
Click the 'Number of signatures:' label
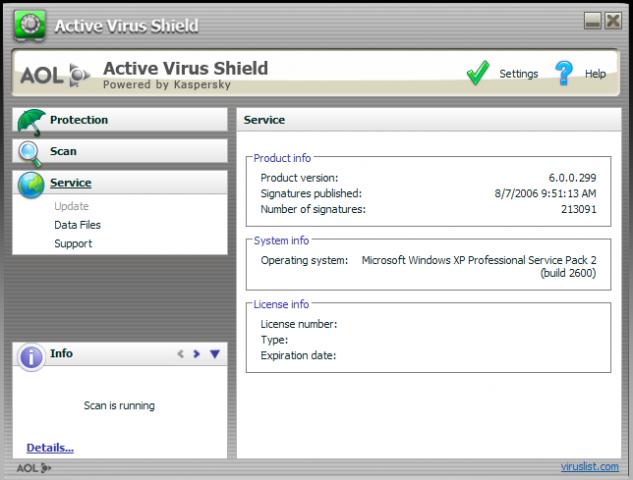[x=313, y=209]
